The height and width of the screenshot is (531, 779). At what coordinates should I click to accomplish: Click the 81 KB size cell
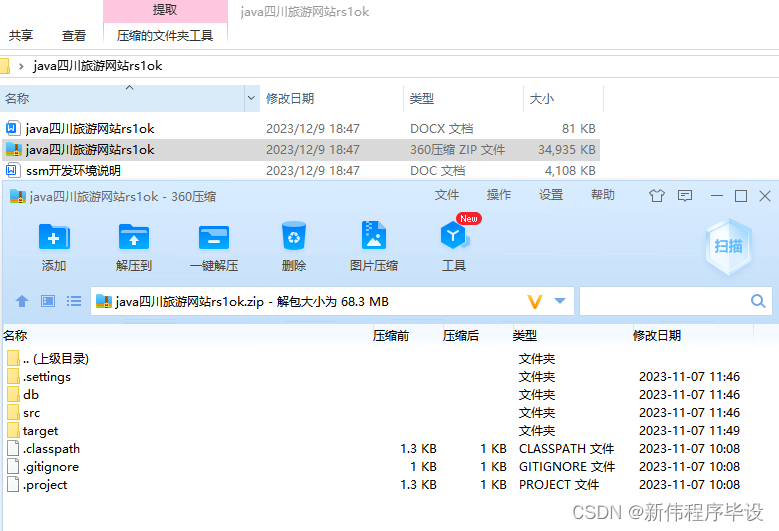tap(579, 129)
